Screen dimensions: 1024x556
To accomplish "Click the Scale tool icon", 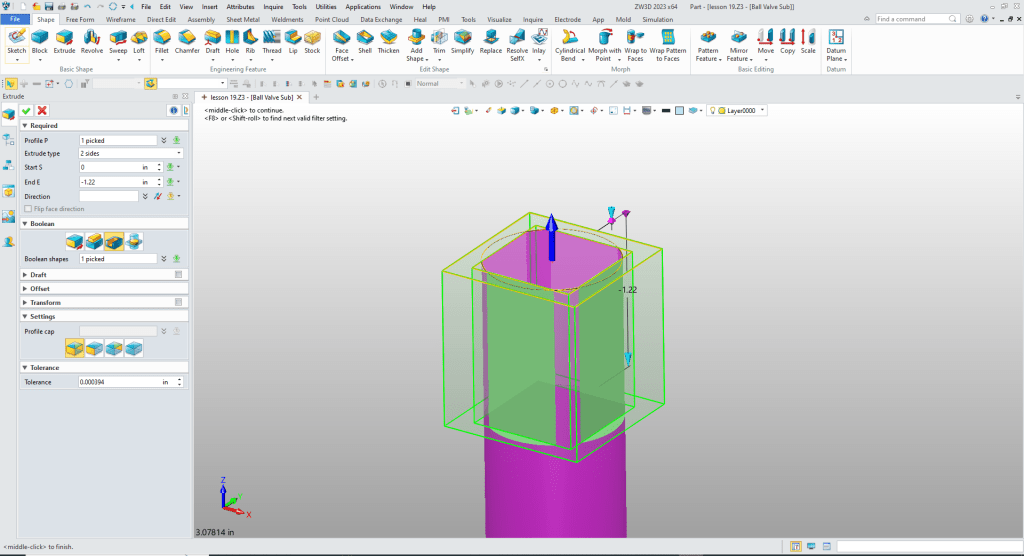I will pyautogui.click(x=808, y=41).
